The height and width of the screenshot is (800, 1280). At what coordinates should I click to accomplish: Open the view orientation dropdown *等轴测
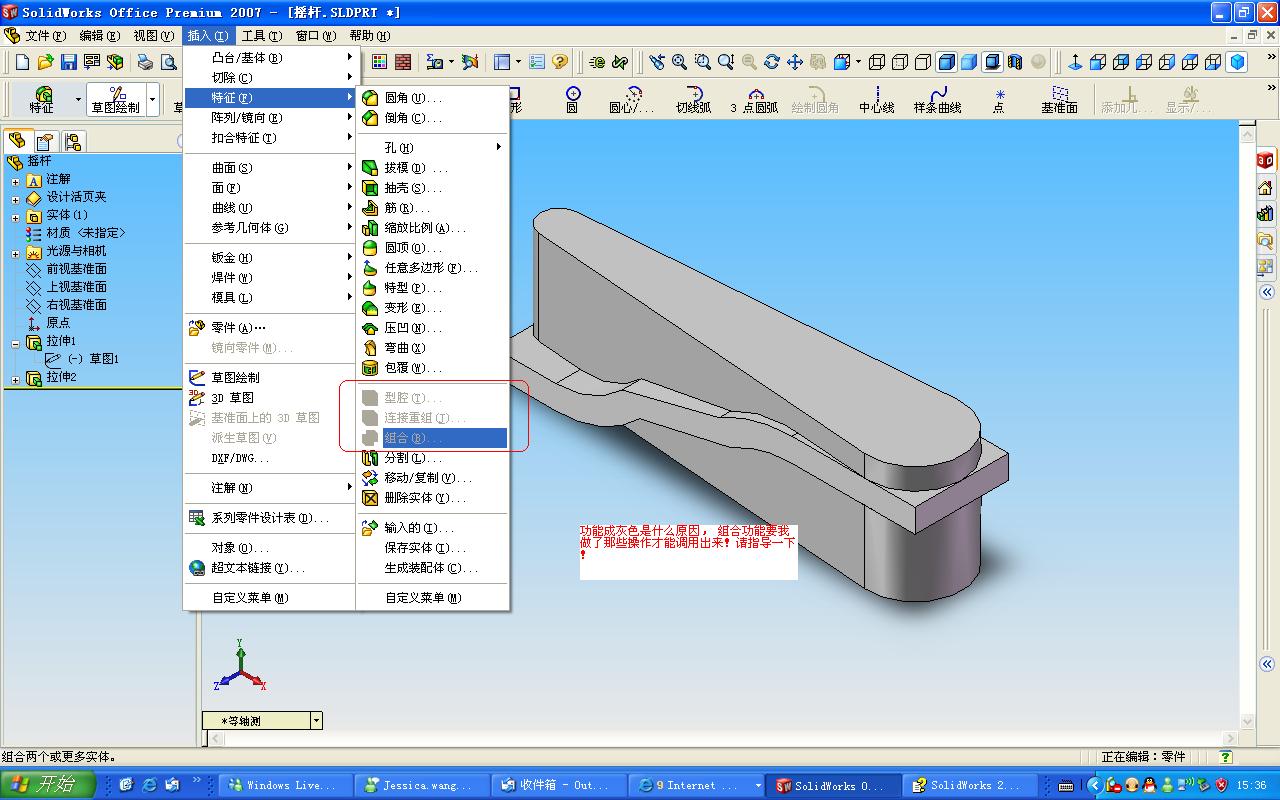(317, 720)
